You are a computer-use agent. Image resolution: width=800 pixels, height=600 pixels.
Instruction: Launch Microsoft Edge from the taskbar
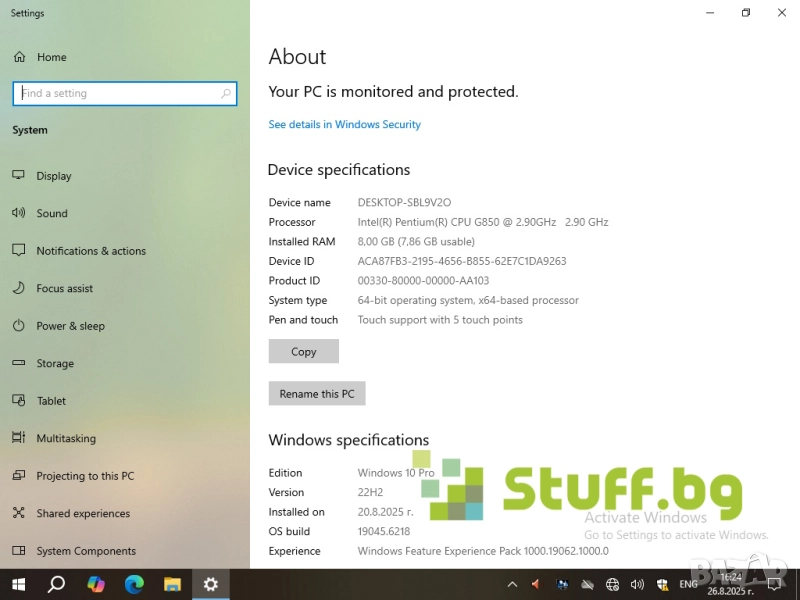click(134, 584)
